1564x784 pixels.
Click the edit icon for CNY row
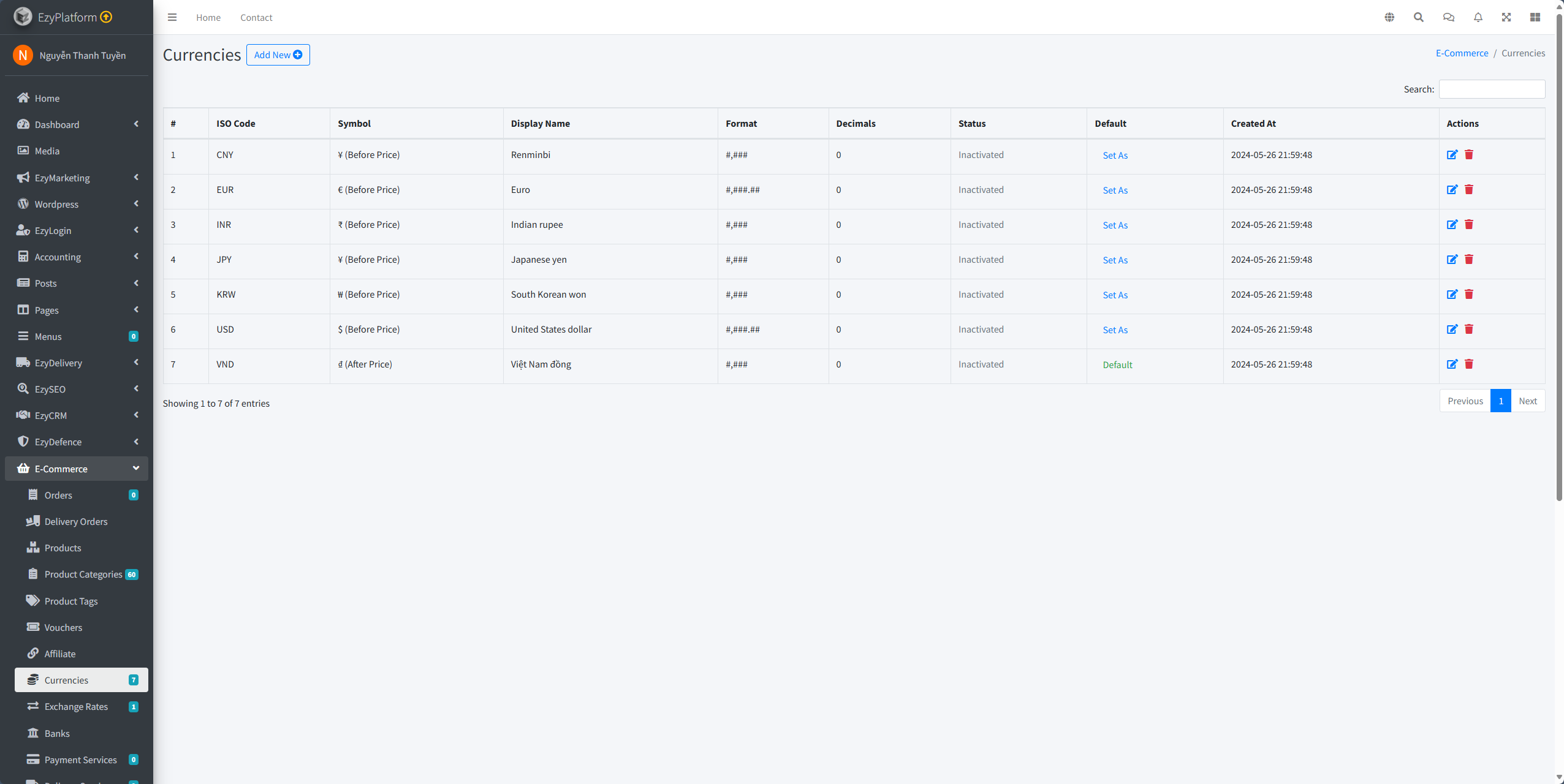pos(1452,154)
